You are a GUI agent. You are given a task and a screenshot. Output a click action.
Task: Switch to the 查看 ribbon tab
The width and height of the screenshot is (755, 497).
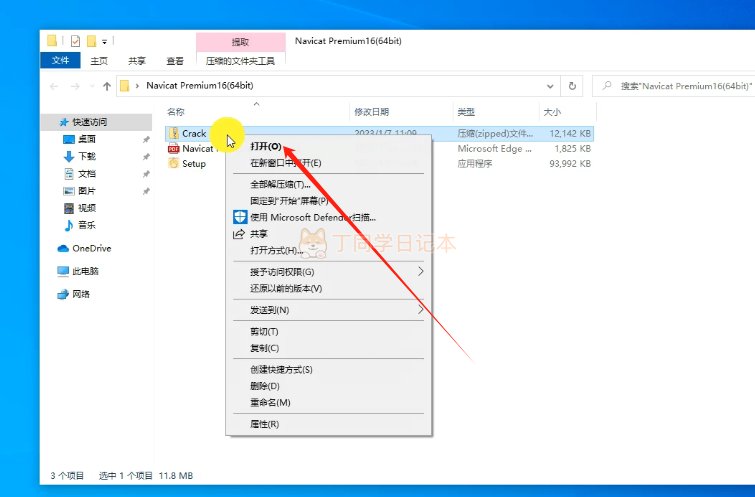(x=175, y=61)
